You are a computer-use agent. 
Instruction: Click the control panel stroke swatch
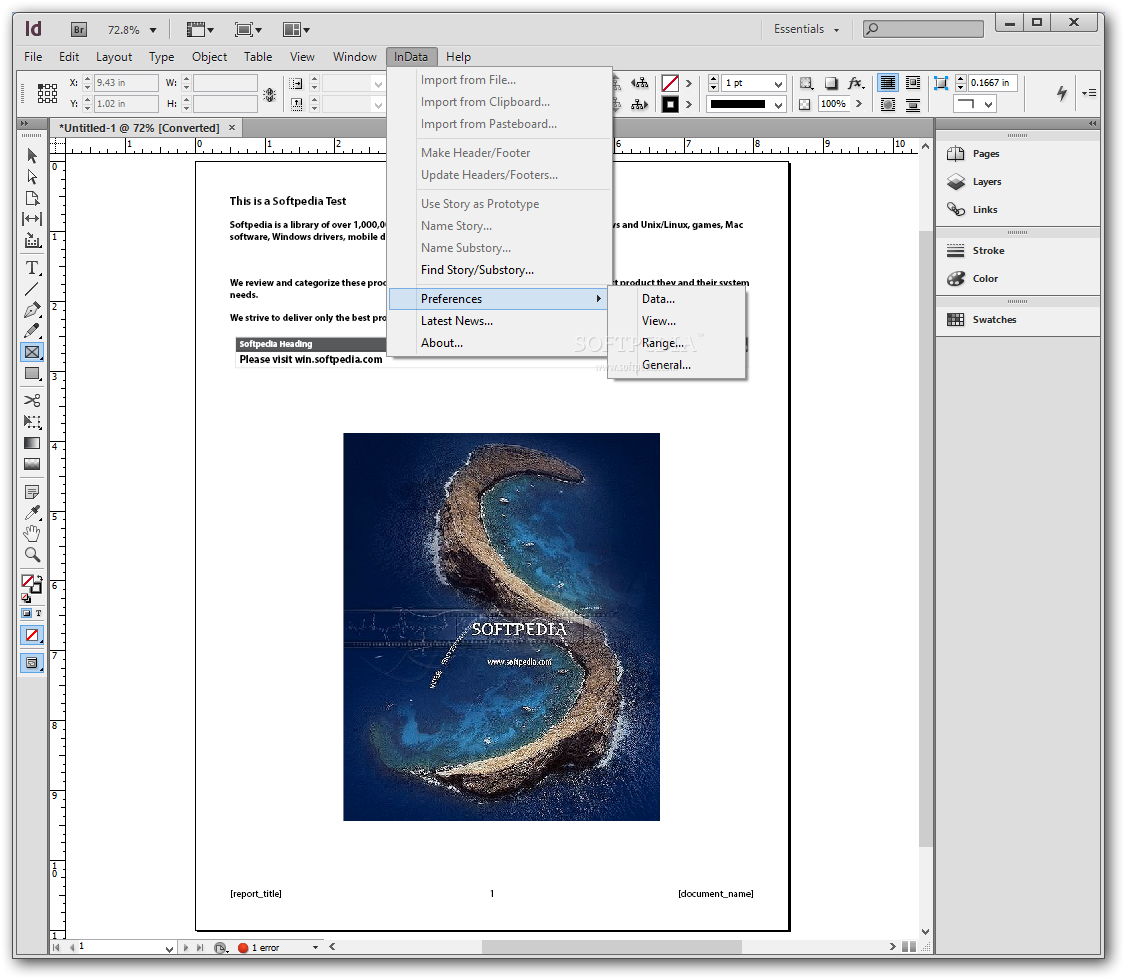[670, 105]
